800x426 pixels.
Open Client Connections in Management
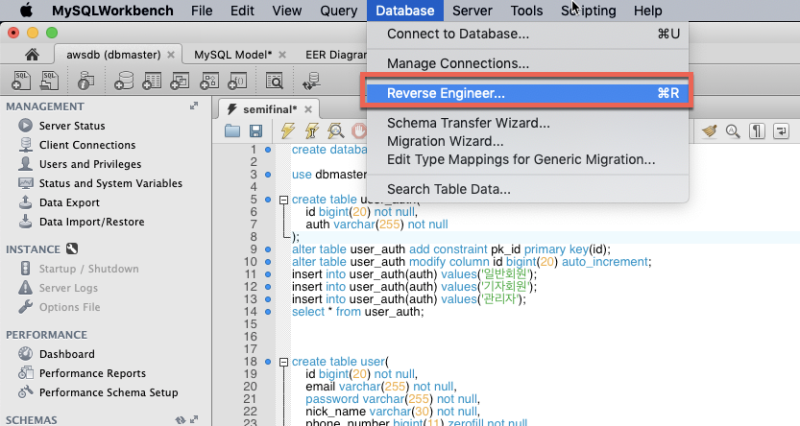point(87,145)
